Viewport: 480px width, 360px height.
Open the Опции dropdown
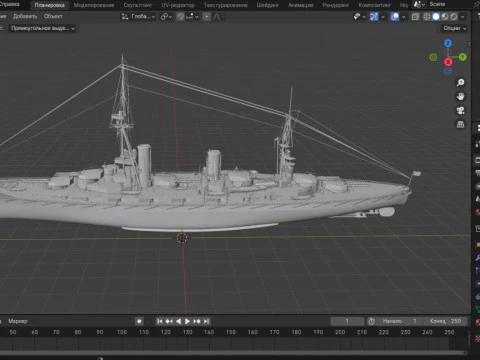tap(454, 28)
